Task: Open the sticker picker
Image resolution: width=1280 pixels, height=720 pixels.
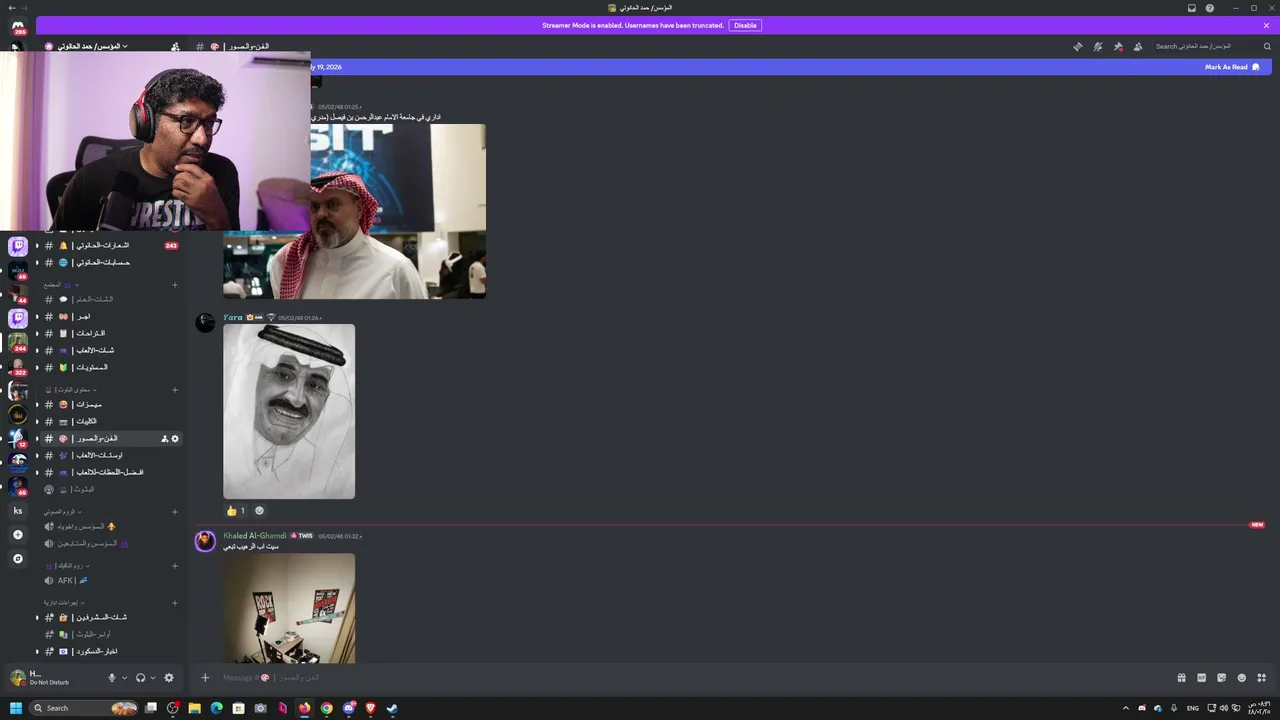Action: [1221, 678]
